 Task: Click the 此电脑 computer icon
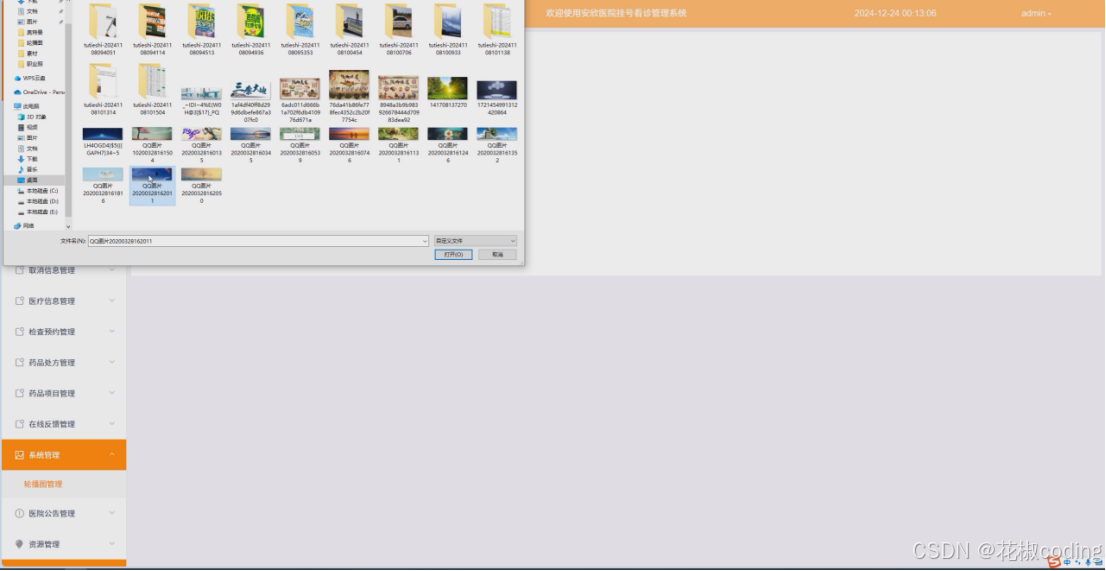18,106
